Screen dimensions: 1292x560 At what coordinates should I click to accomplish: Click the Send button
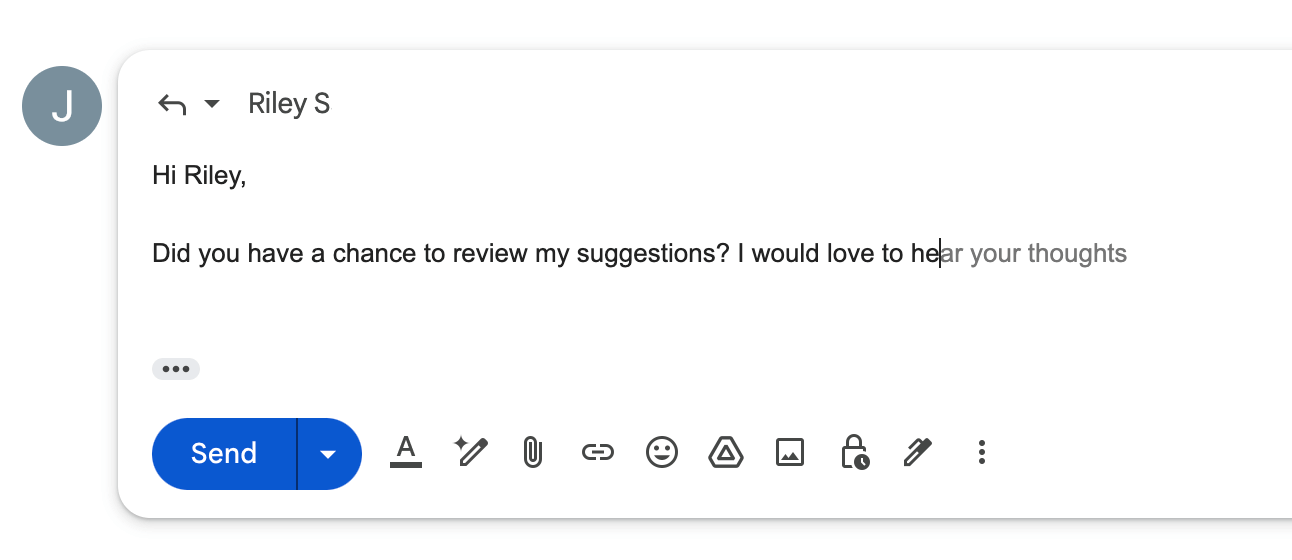tap(224, 454)
